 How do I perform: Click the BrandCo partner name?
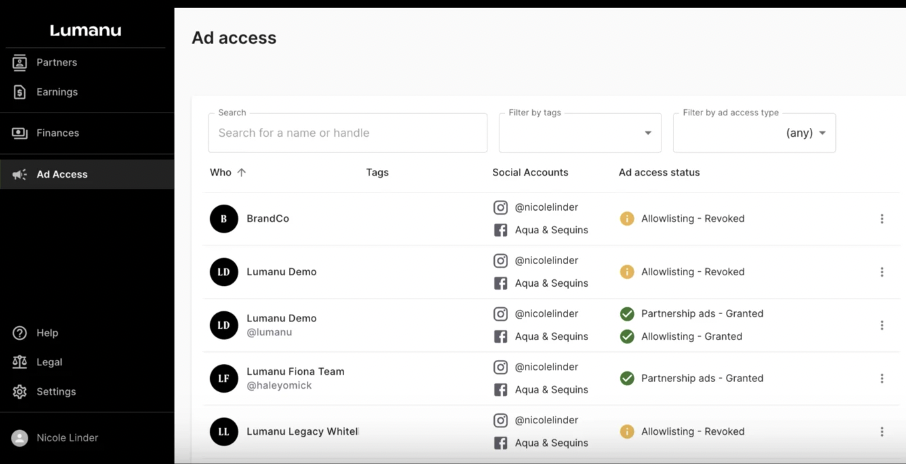[x=268, y=219]
